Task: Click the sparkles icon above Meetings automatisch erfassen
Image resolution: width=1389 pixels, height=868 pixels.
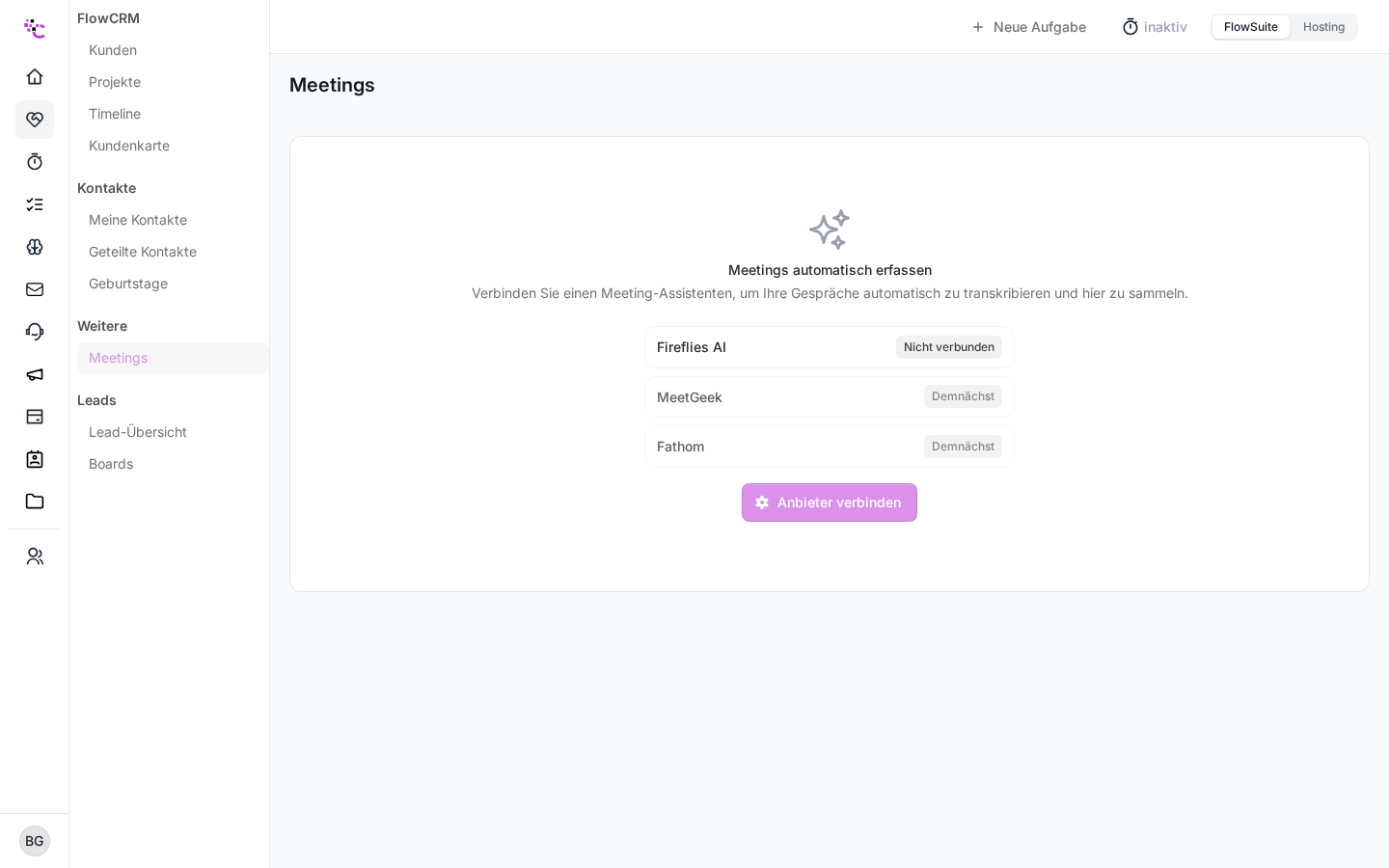Action: 830,230
